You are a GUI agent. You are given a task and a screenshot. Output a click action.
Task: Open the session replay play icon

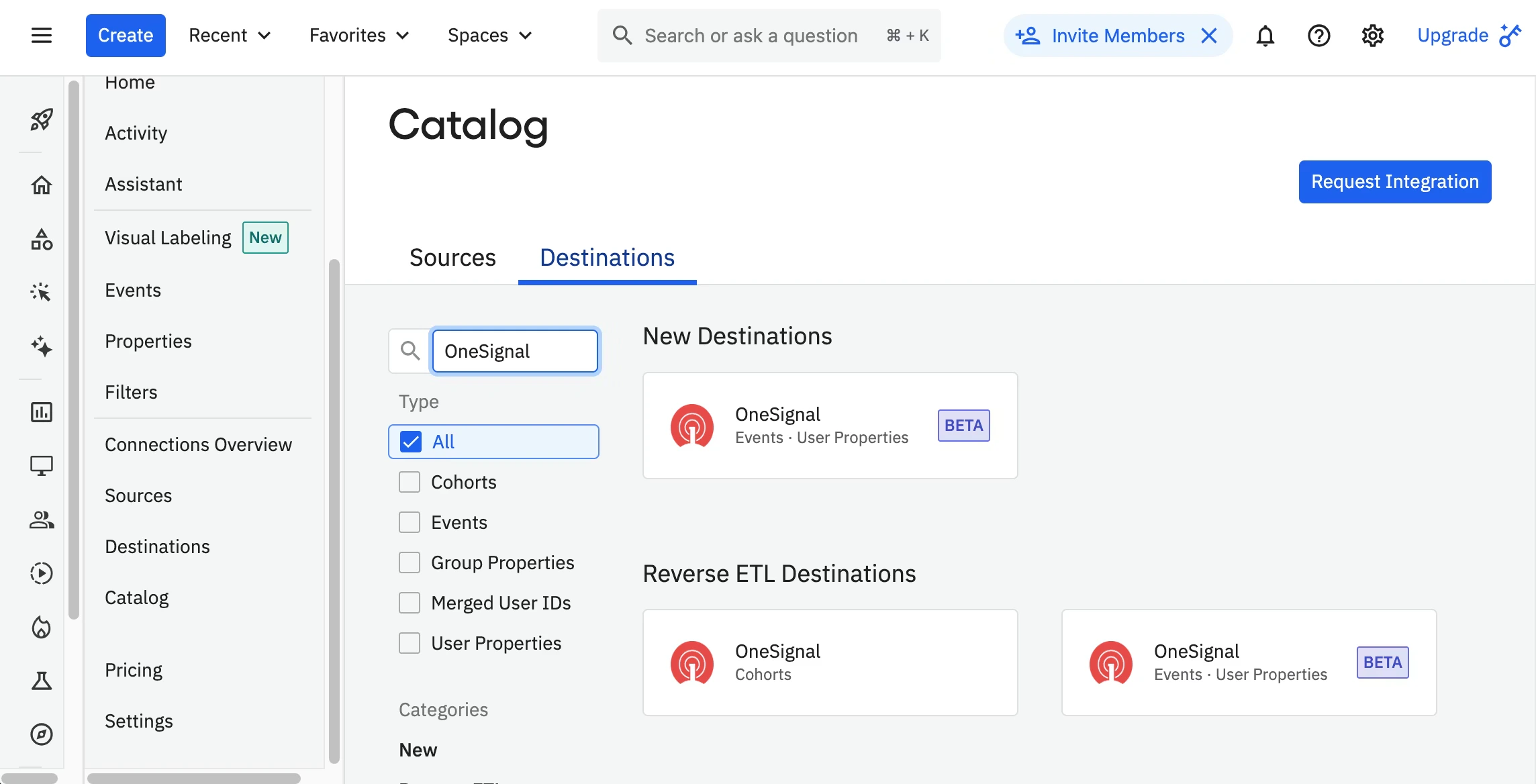coord(41,573)
